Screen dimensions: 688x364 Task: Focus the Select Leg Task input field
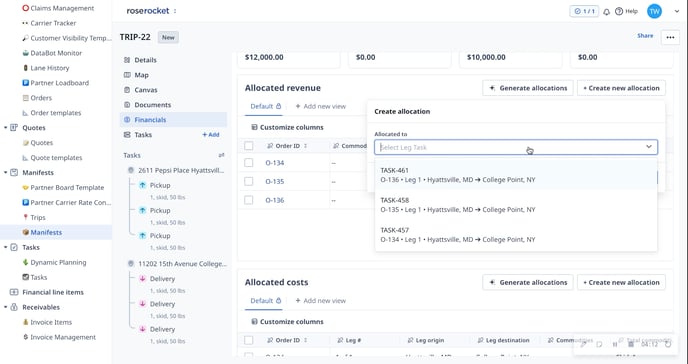pos(509,147)
